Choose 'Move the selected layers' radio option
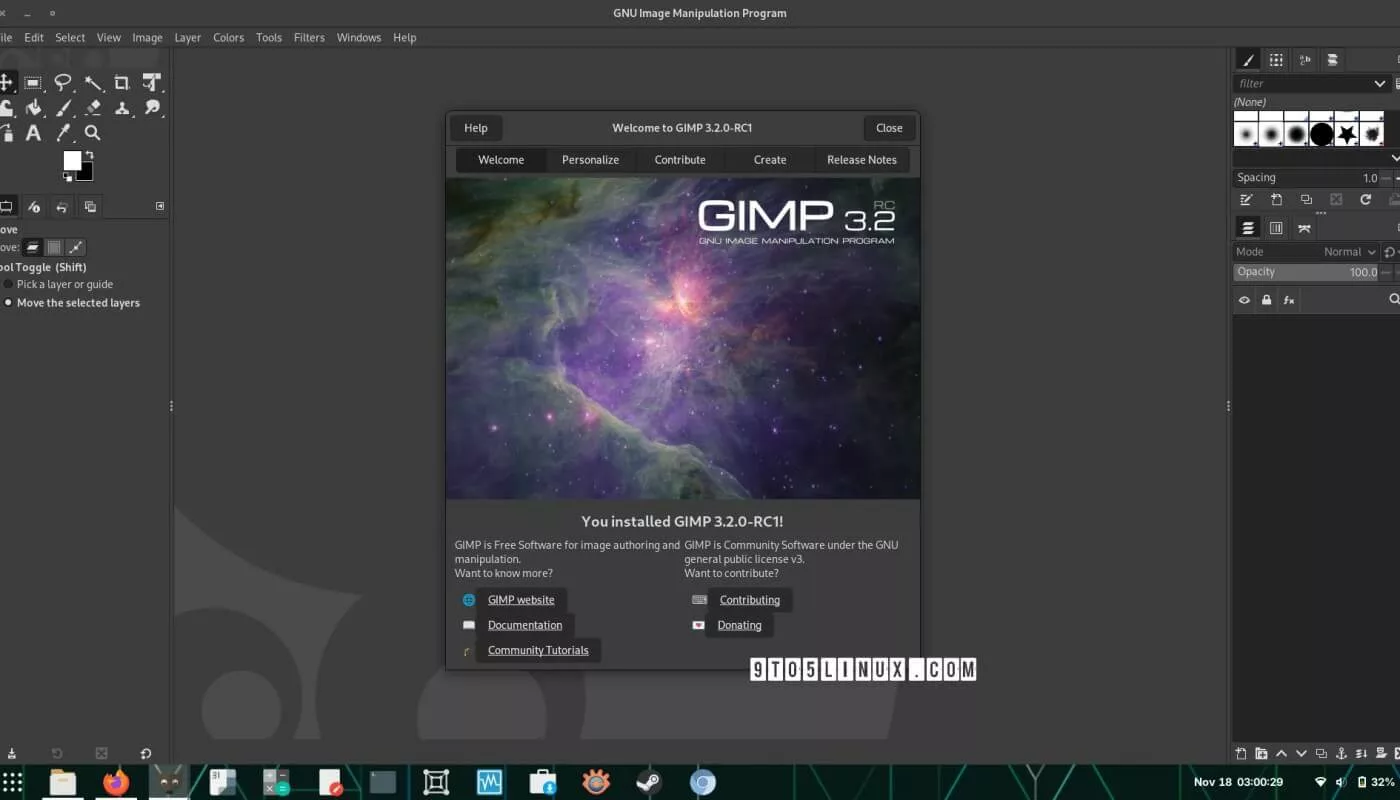Viewport: 1400px width, 800px height. click(9, 303)
